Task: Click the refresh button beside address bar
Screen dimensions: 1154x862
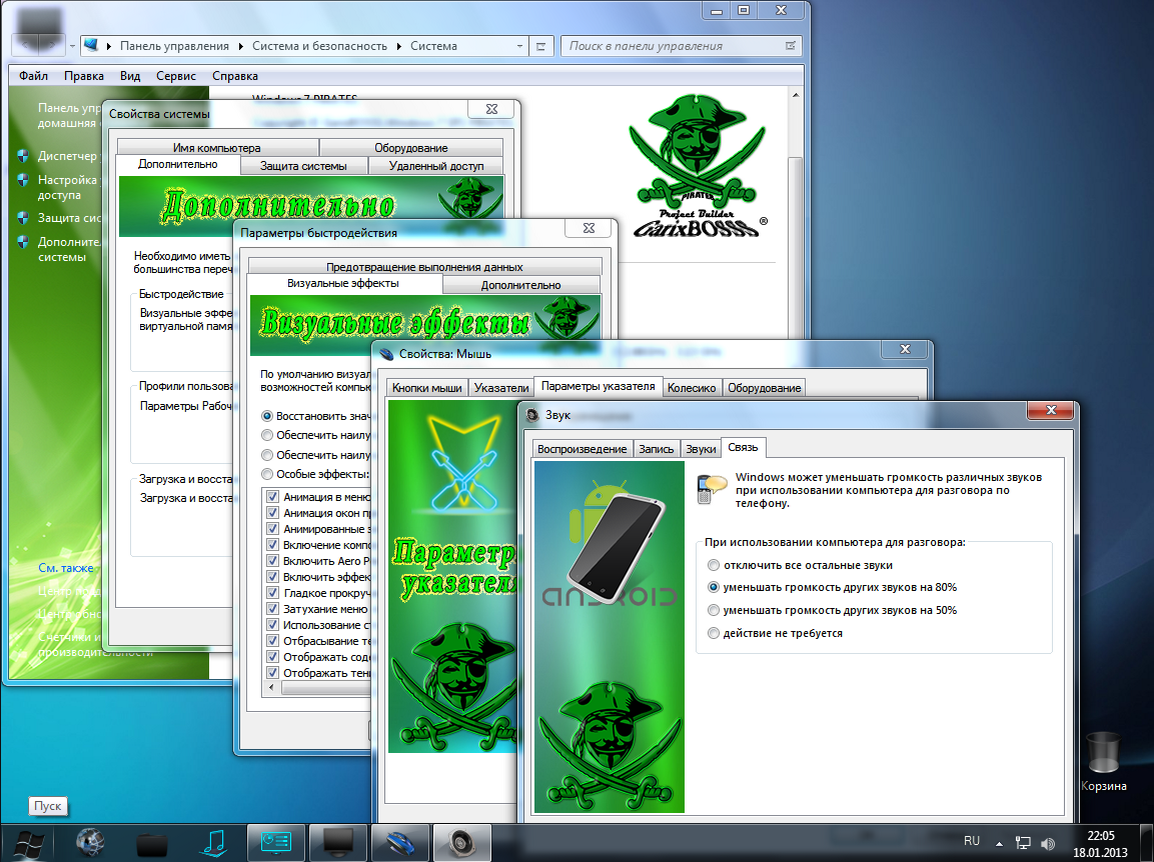Action: tap(541, 46)
